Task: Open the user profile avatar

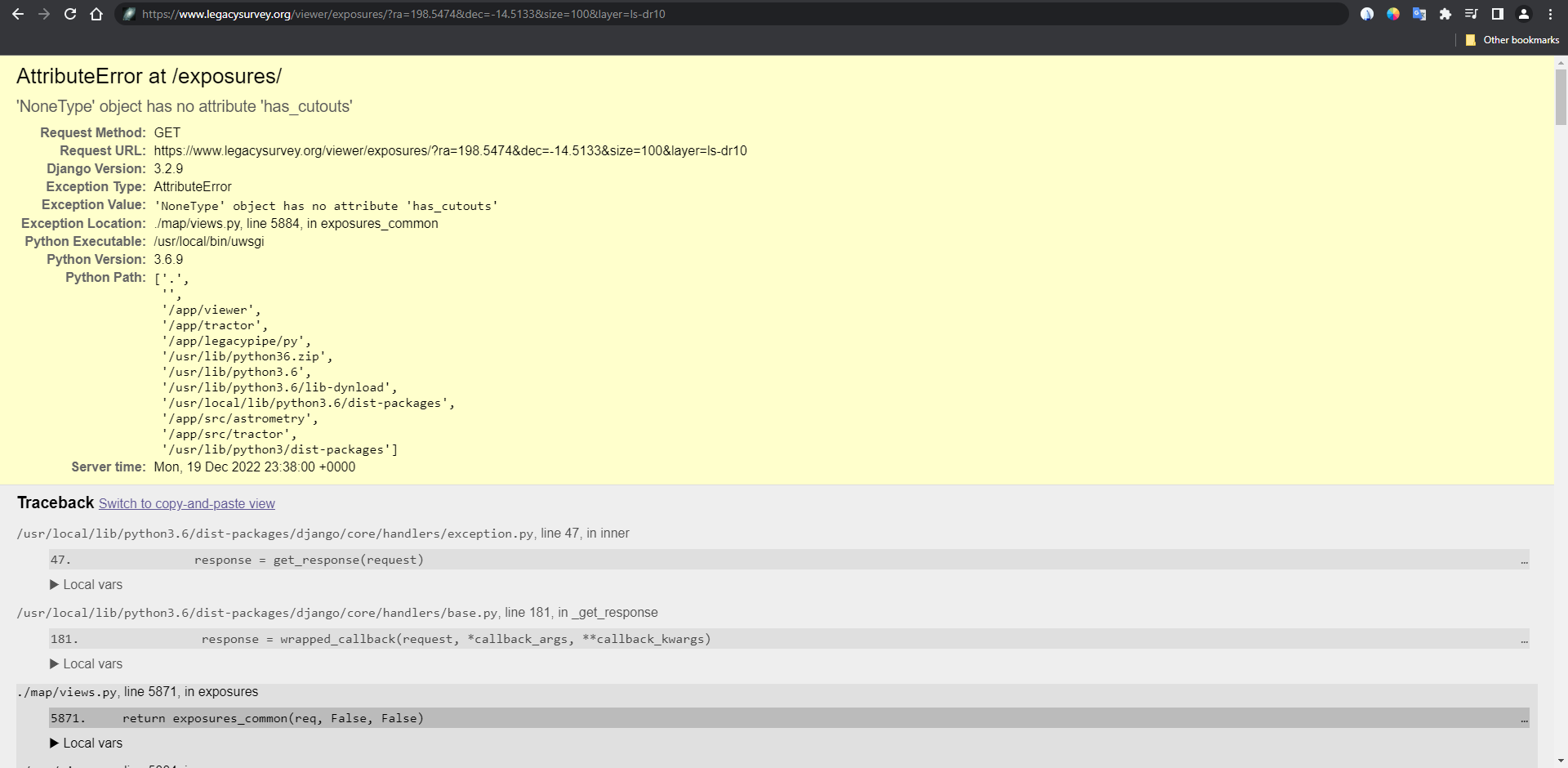Action: coord(1524,14)
